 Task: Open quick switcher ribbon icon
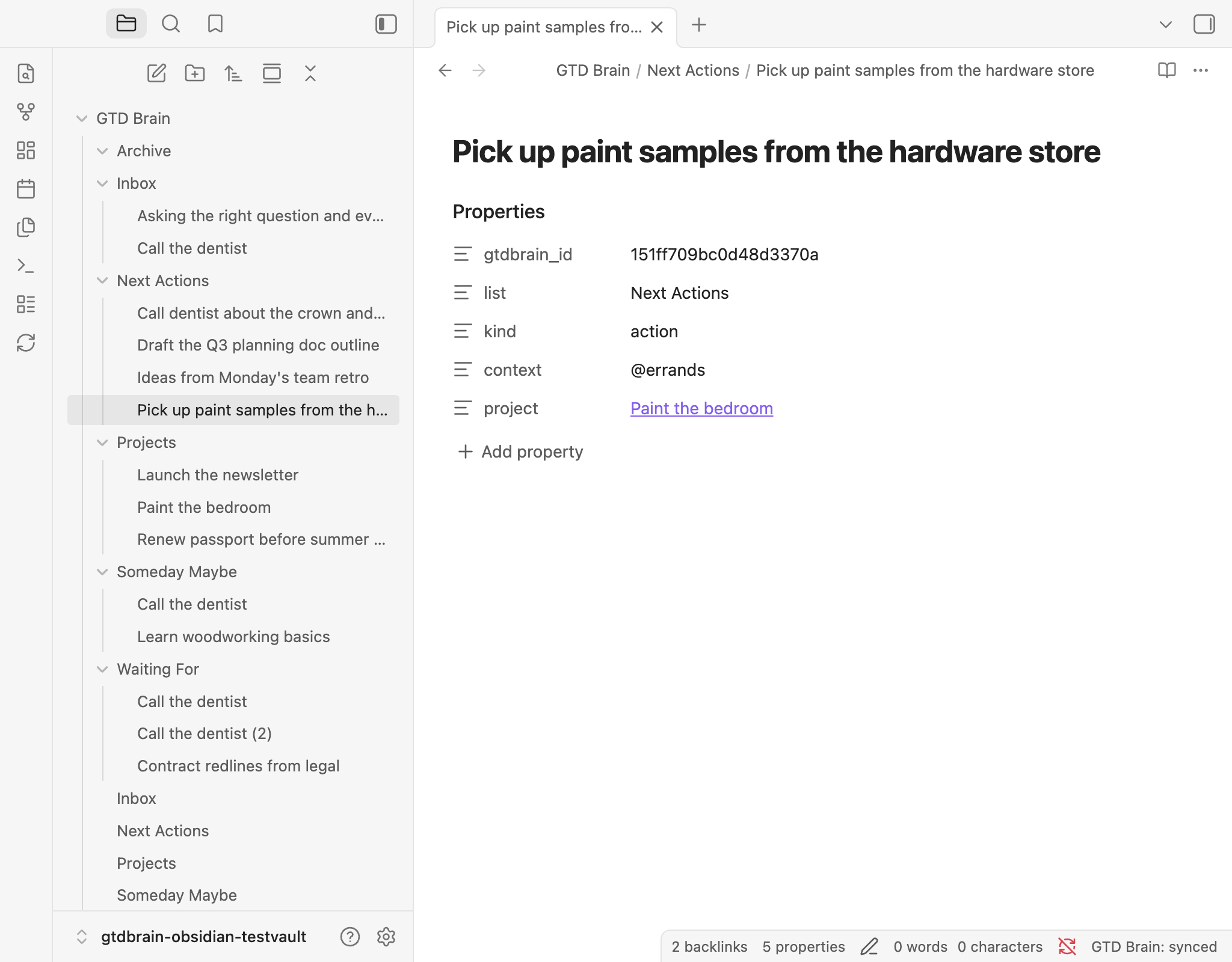click(26, 73)
